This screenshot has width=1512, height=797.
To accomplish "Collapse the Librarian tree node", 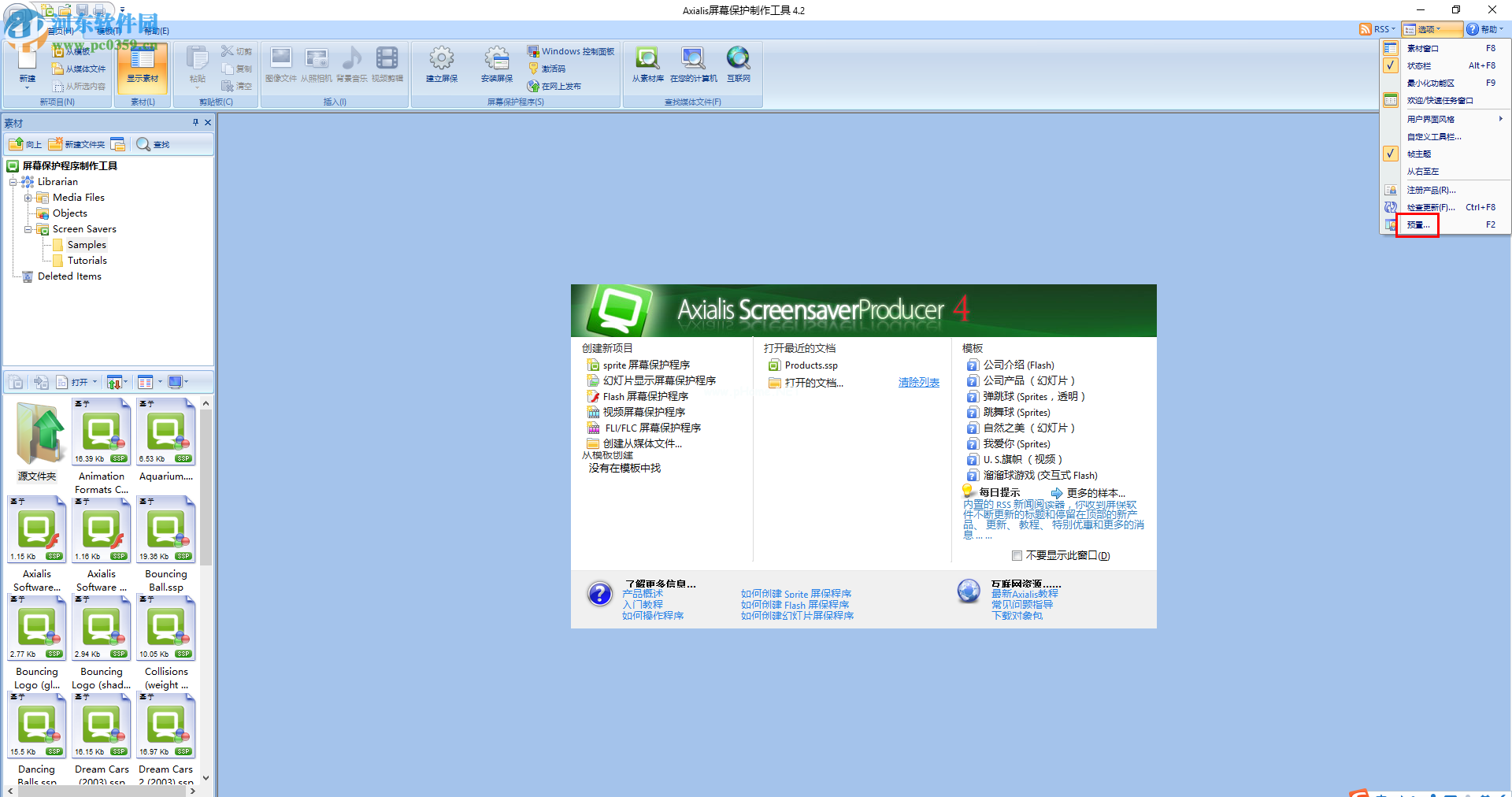I will 13,182.
